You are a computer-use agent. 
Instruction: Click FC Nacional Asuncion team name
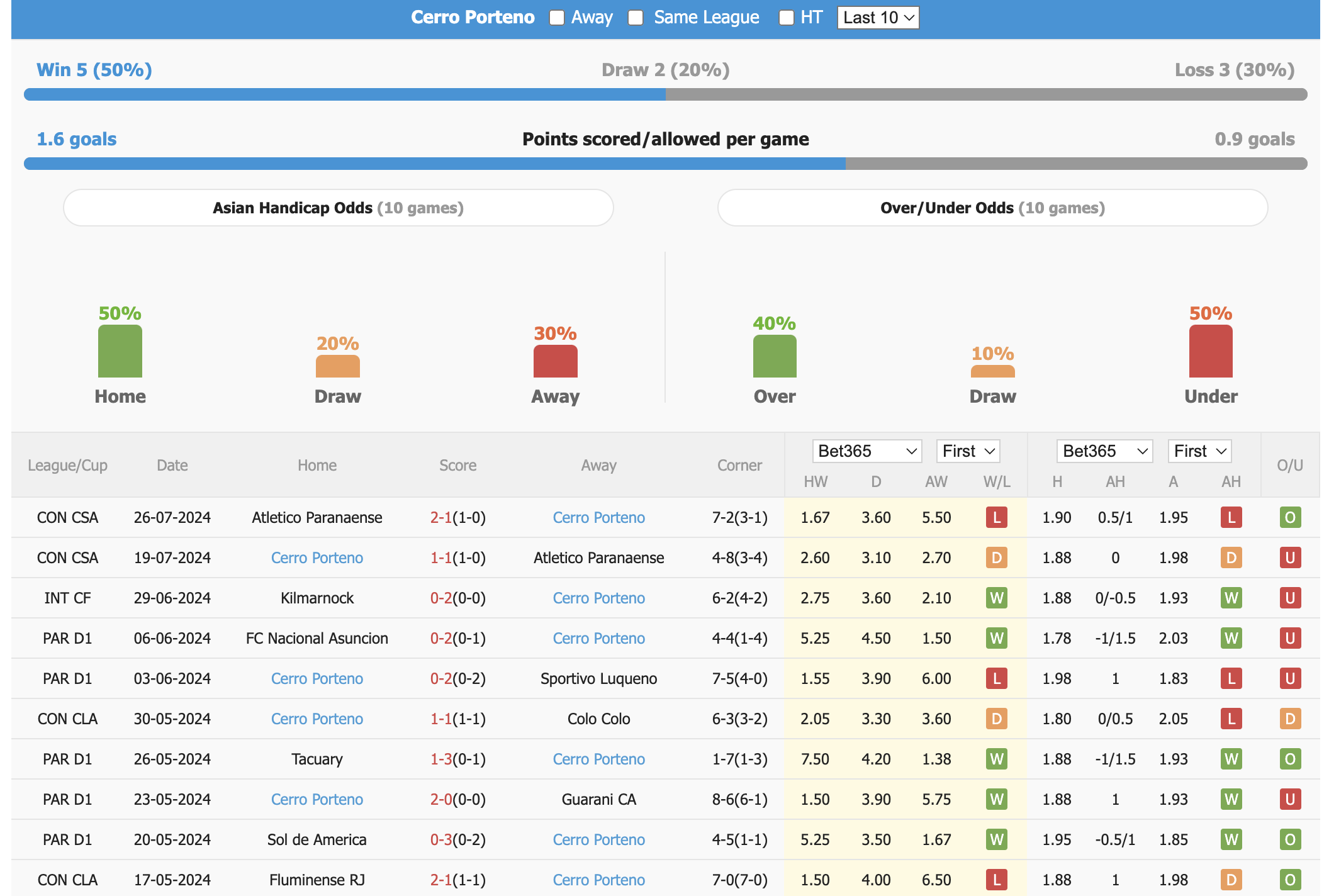pyautogui.click(x=317, y=638)
